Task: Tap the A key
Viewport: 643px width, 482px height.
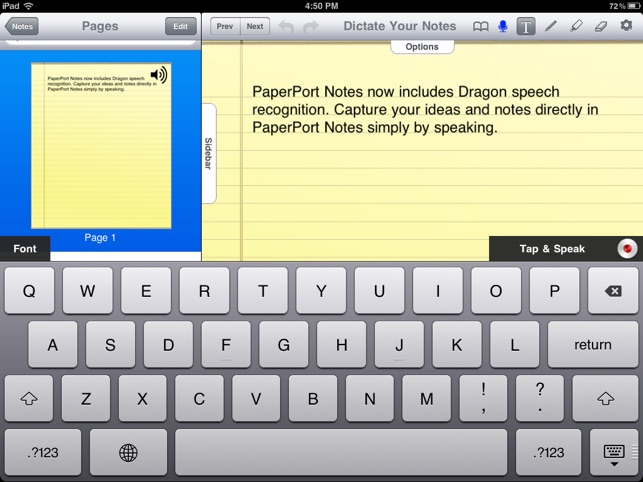Action: (52, 345)
